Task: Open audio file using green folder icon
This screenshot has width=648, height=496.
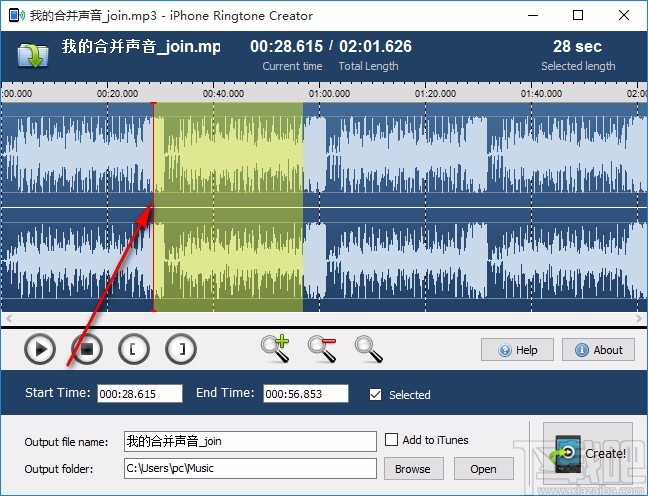Action: click(33, 55)
